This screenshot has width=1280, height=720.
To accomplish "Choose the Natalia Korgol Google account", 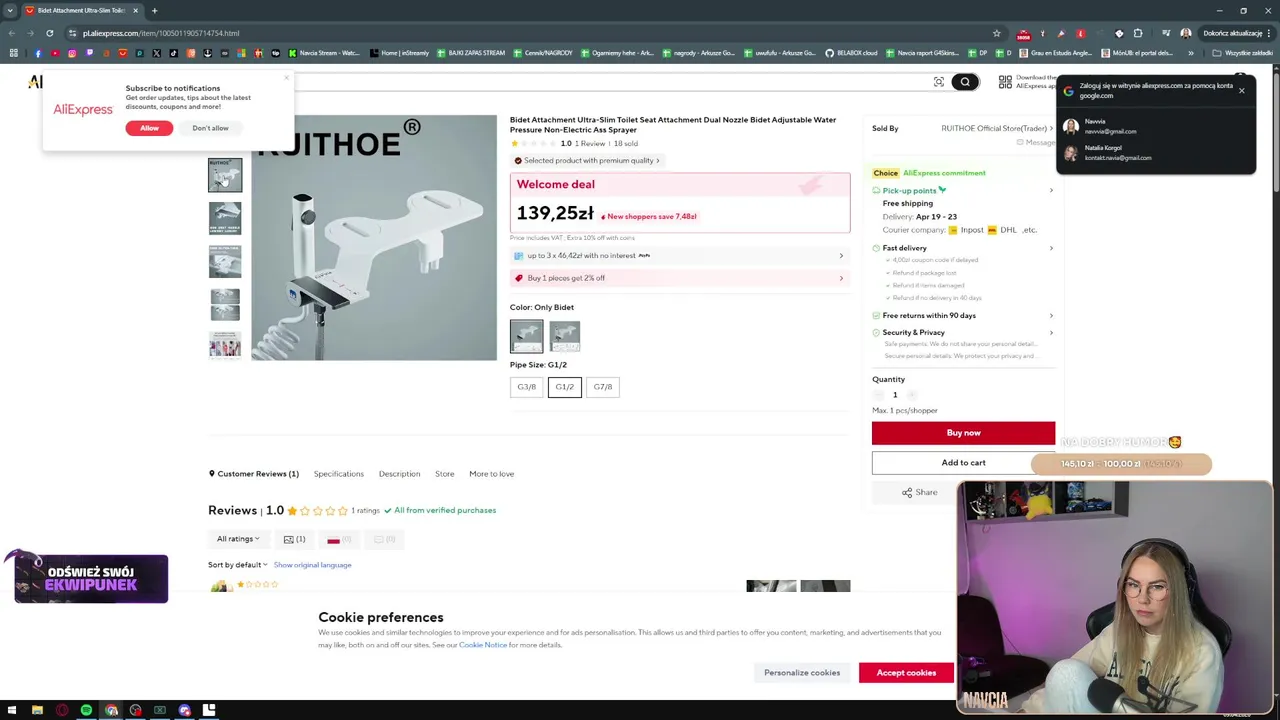I will 1155,153.
